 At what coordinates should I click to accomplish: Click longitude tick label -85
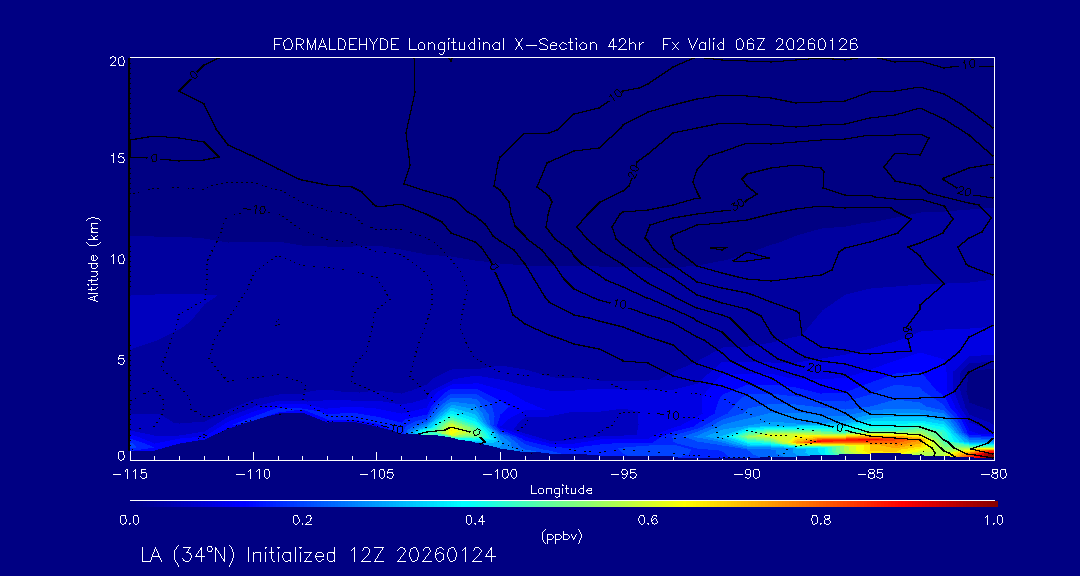[x=870, y=475]
